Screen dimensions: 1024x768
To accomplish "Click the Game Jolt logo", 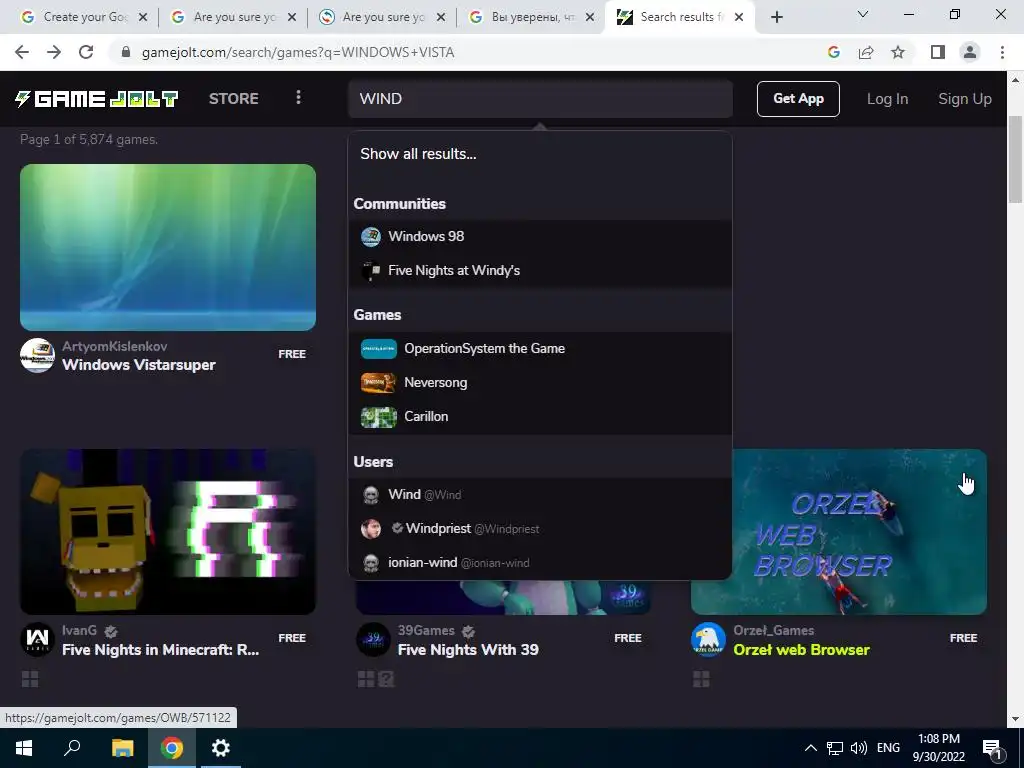I will tap(97, 99).
